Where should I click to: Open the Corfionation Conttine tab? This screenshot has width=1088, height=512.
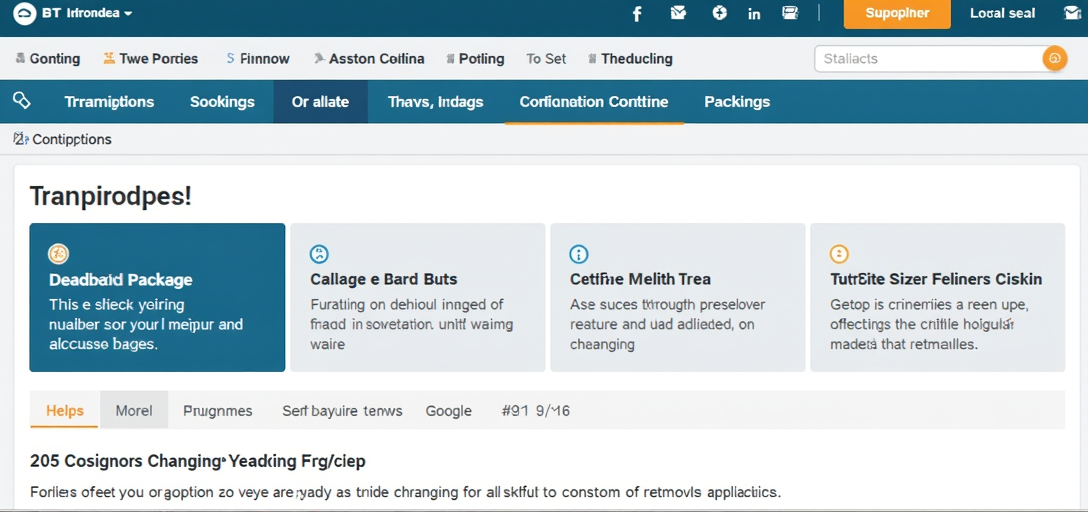(594, 102)
